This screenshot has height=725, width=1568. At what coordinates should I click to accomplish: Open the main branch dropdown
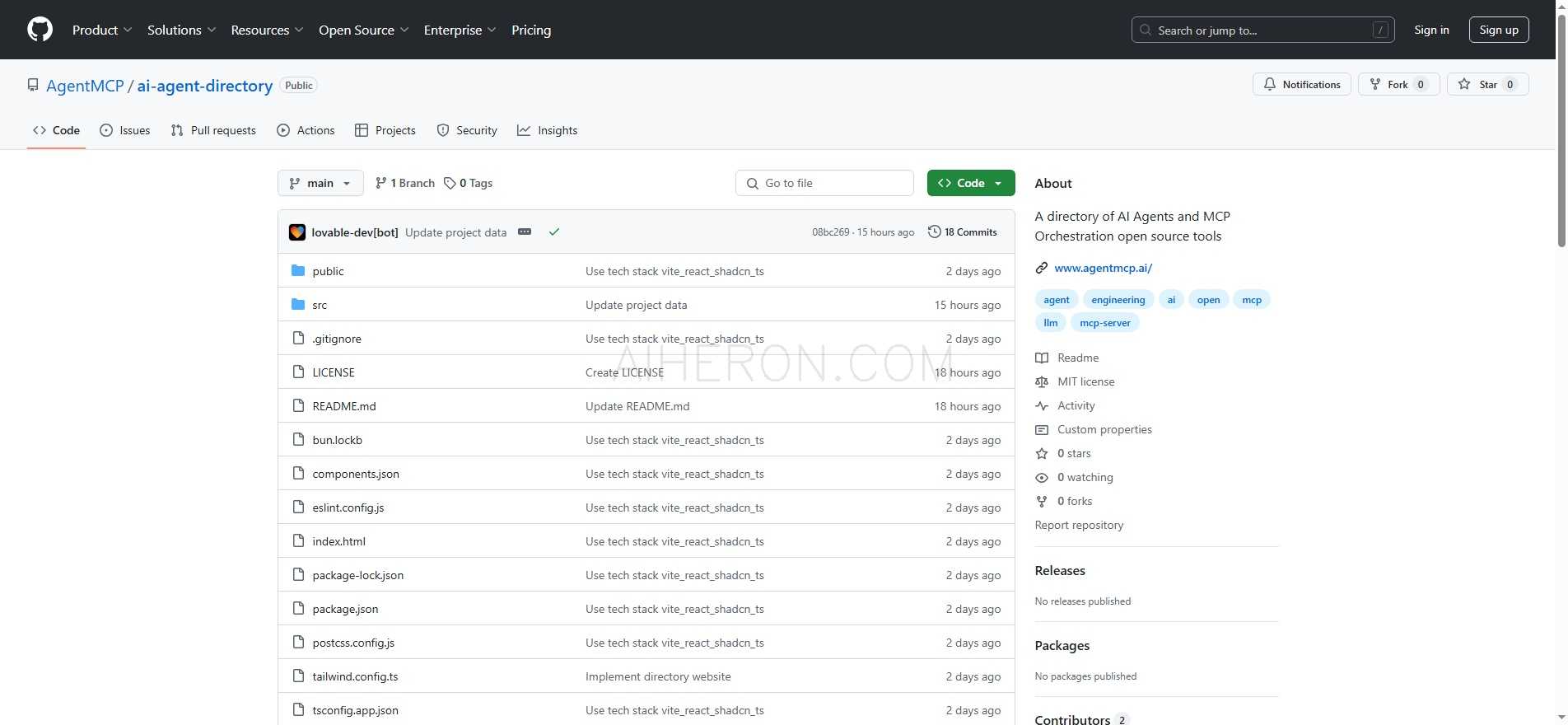(x=320, y=183)
